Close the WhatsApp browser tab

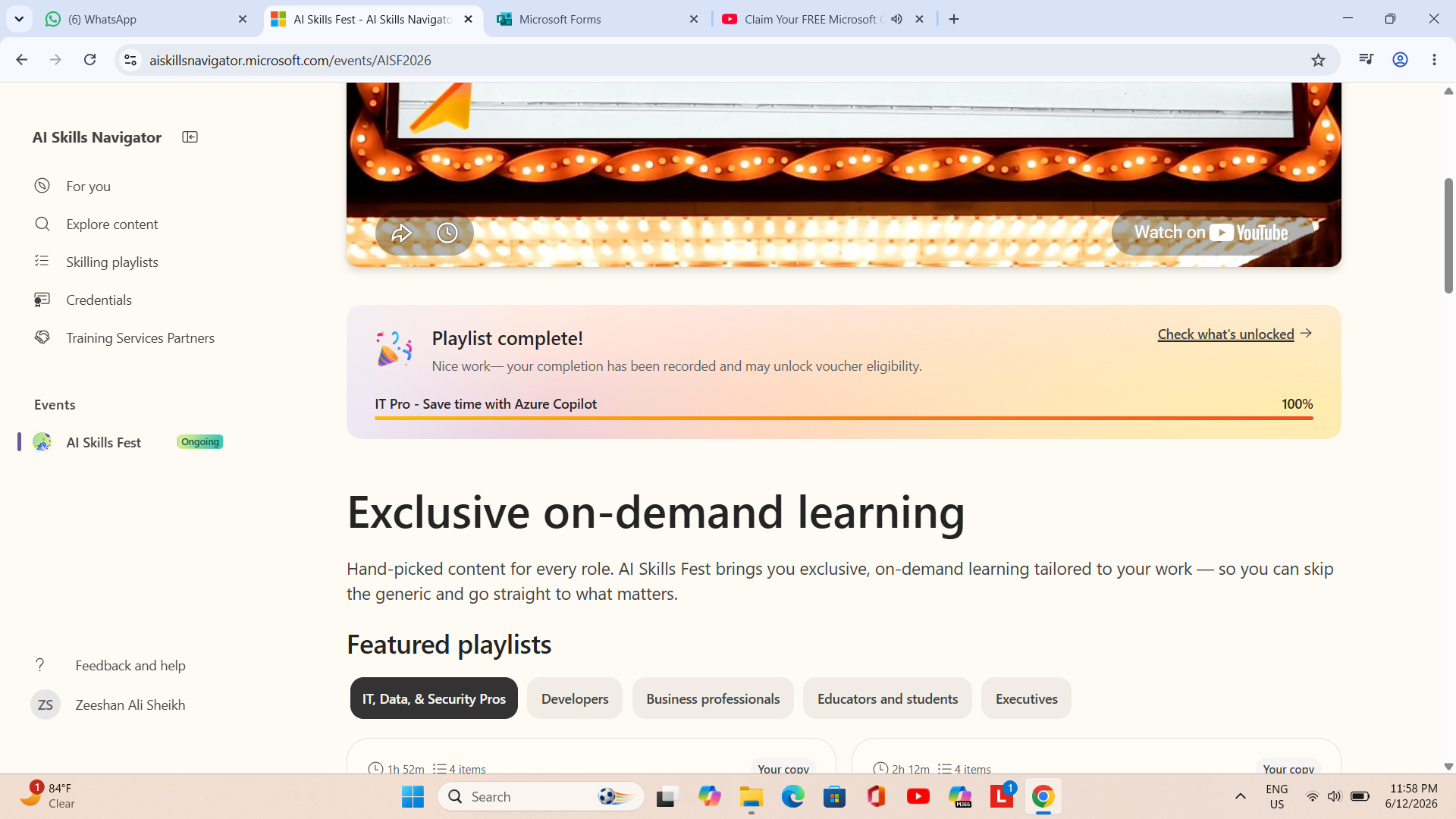click(243, 19)
